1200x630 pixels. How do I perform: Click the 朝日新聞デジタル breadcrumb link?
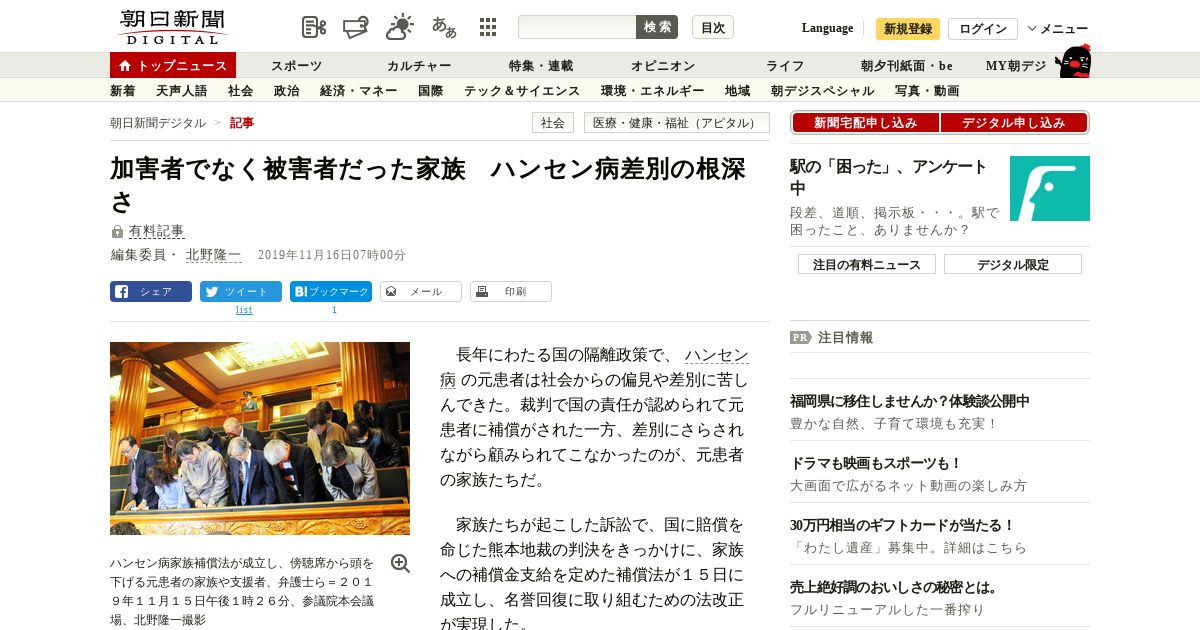pos(158,123)
